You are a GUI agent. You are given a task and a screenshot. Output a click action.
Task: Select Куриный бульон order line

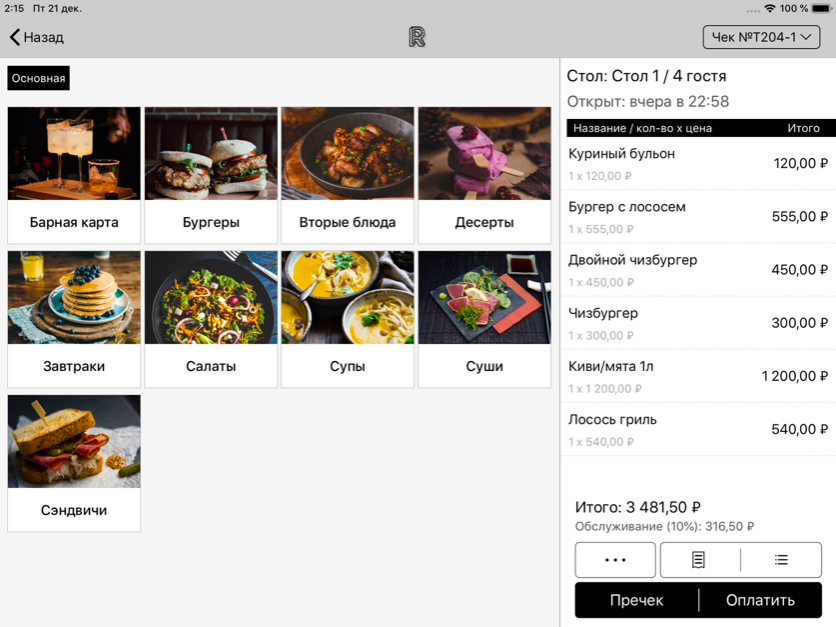697,164
